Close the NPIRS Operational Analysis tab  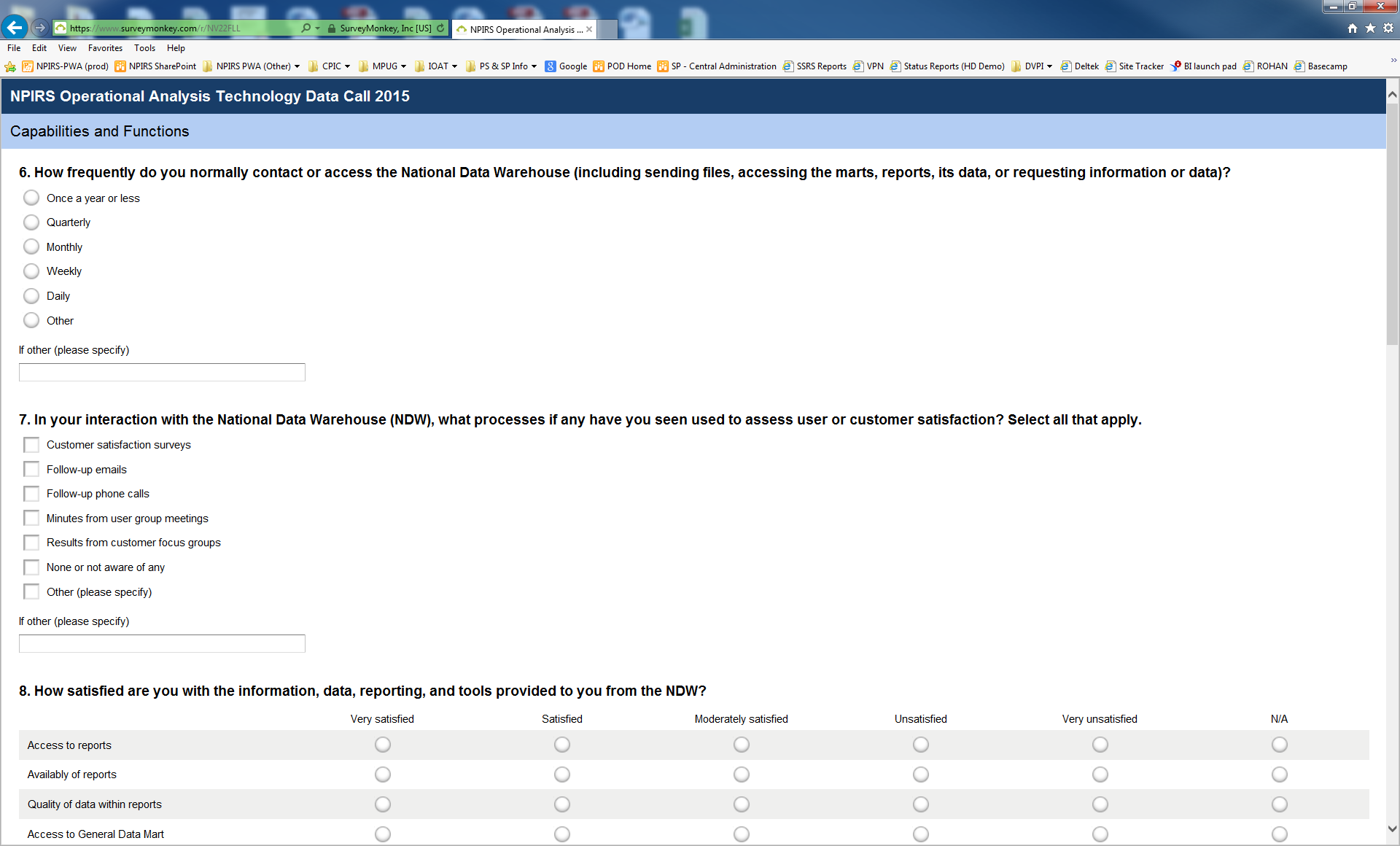click(589, 29)
